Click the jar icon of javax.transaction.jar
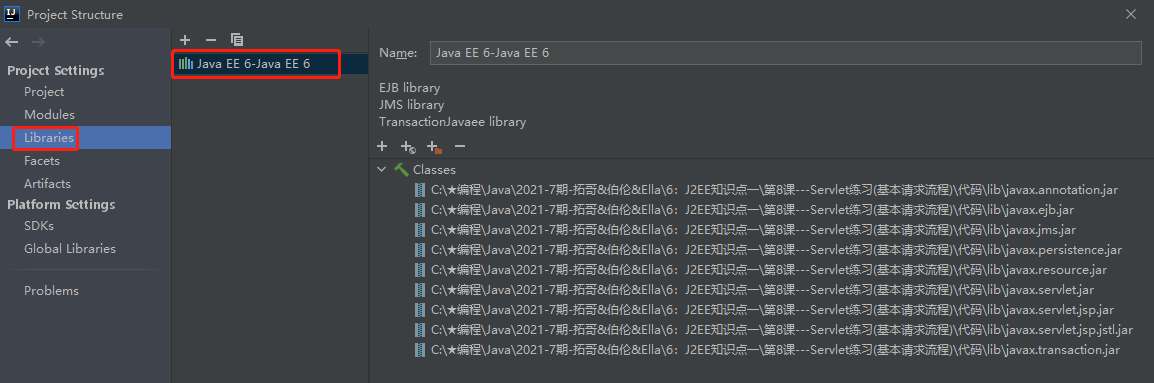The height and width of the screenshot is (383, 1154). (x=420, y=349)
